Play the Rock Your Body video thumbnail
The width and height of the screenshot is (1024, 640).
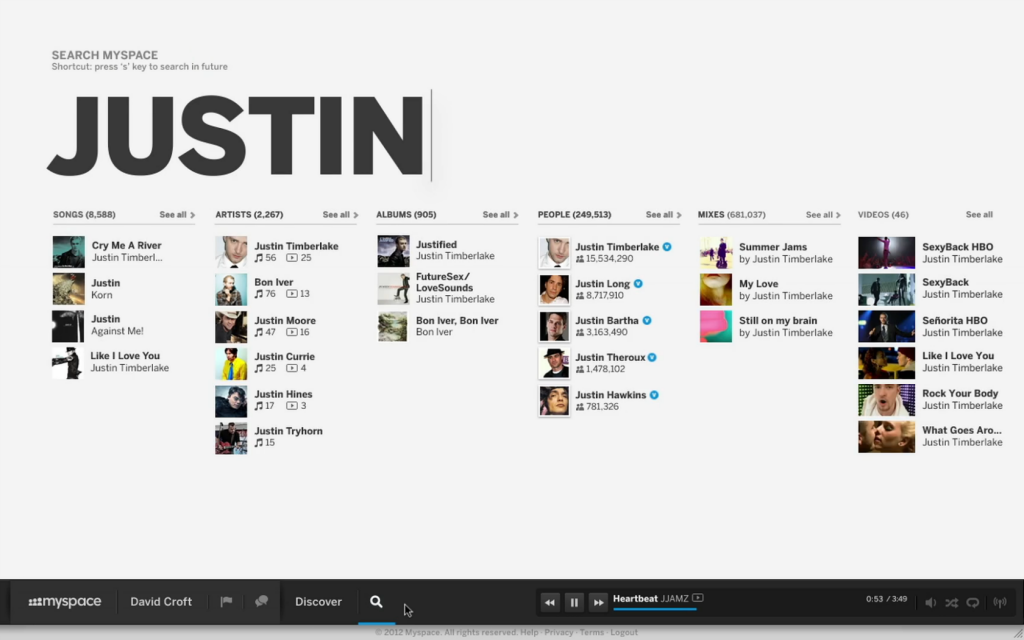886,400
